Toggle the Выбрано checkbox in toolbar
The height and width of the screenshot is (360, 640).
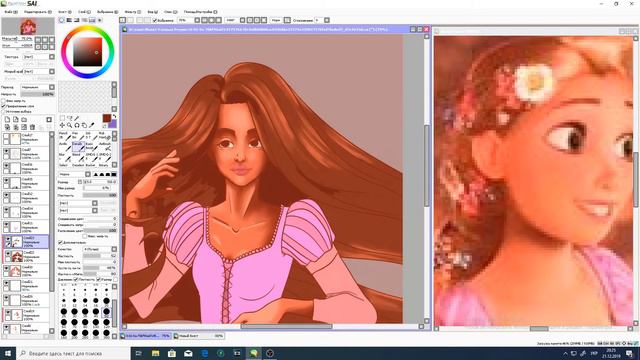tap(155, 20)
